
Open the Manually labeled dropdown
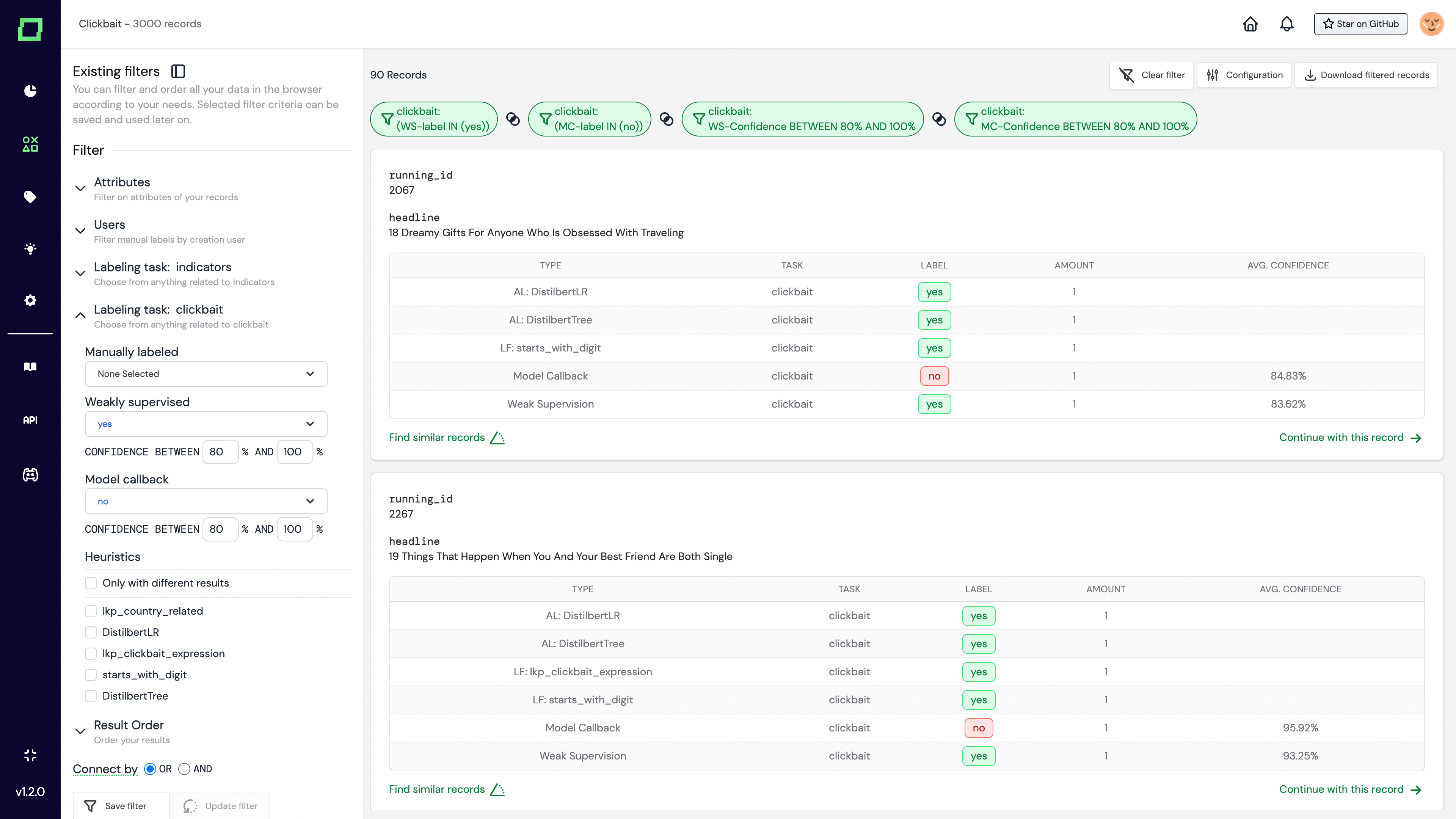click(x=206, y=374)
